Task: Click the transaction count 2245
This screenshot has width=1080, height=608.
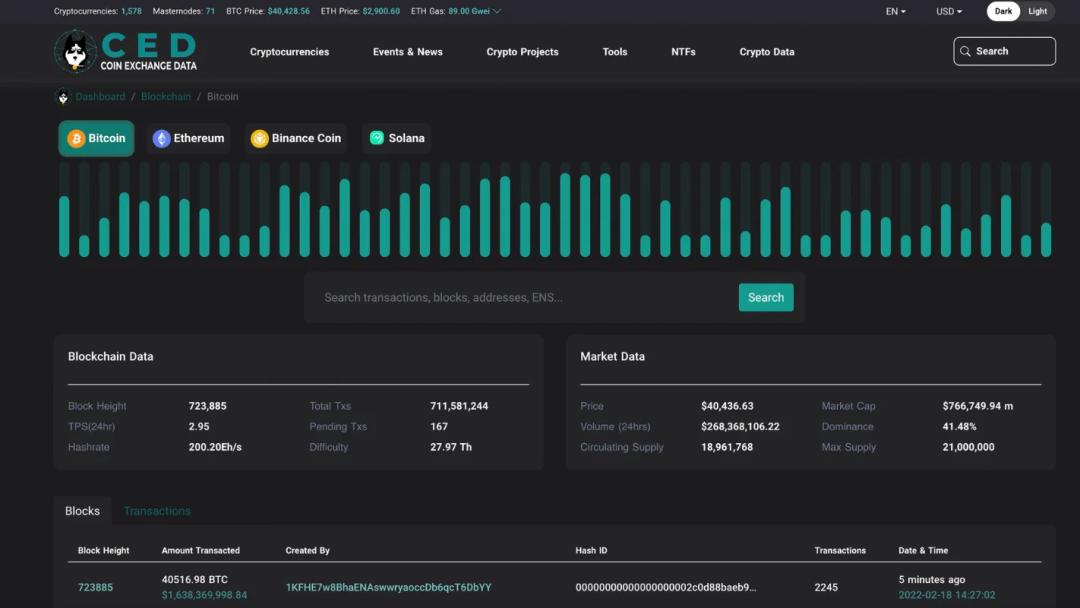Action: coord(826,587)
